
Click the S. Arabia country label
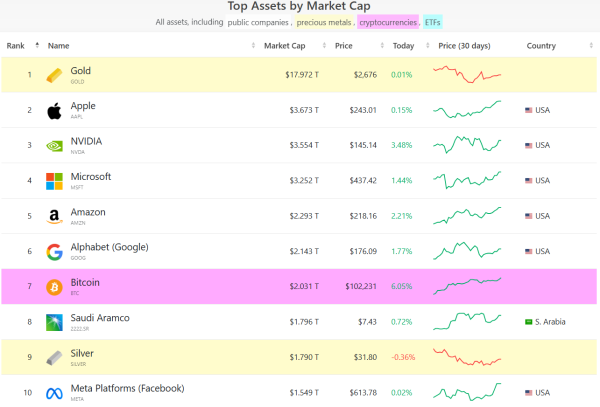point(550,322)
